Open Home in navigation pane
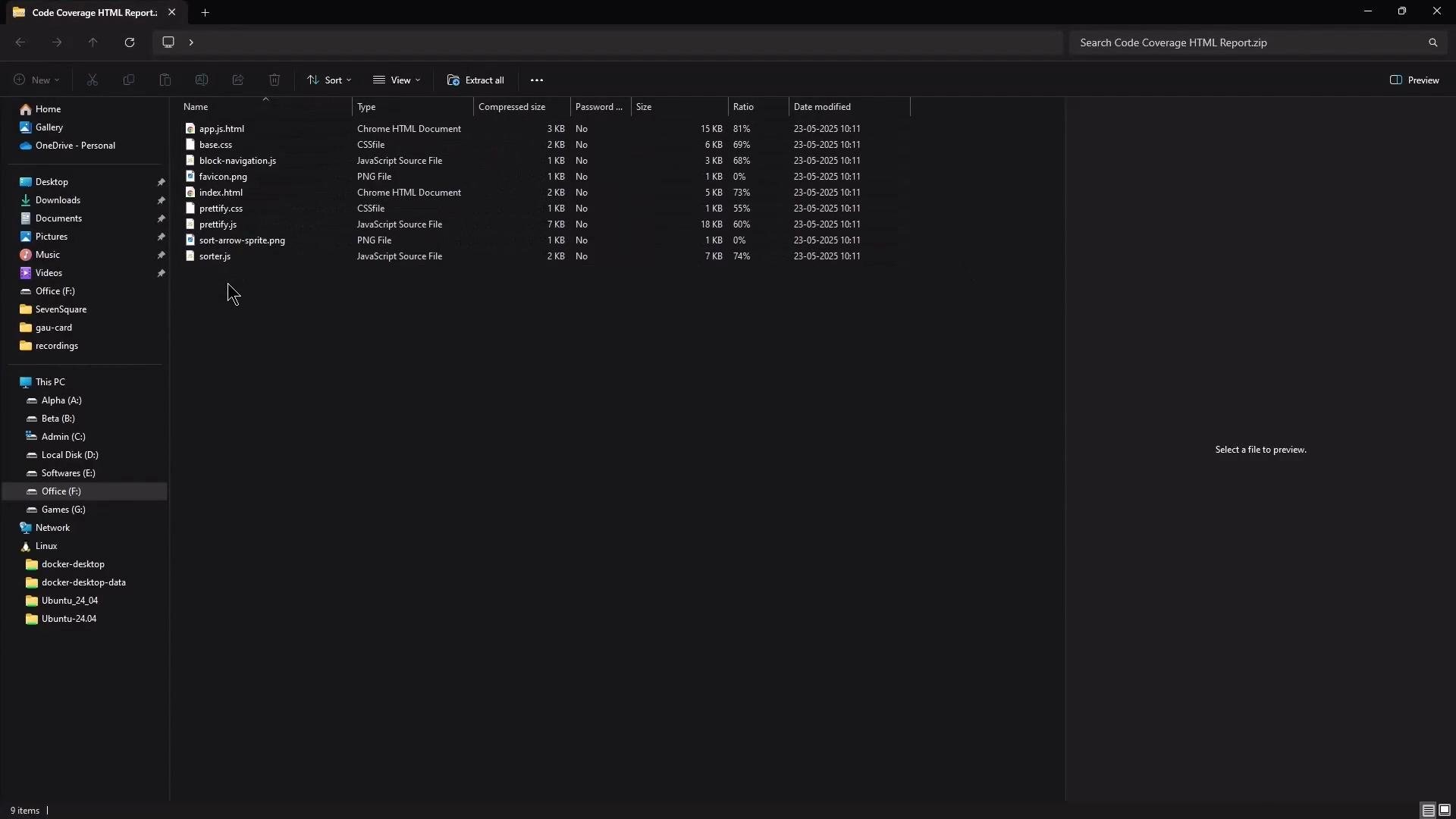 [x=48, y=109]
